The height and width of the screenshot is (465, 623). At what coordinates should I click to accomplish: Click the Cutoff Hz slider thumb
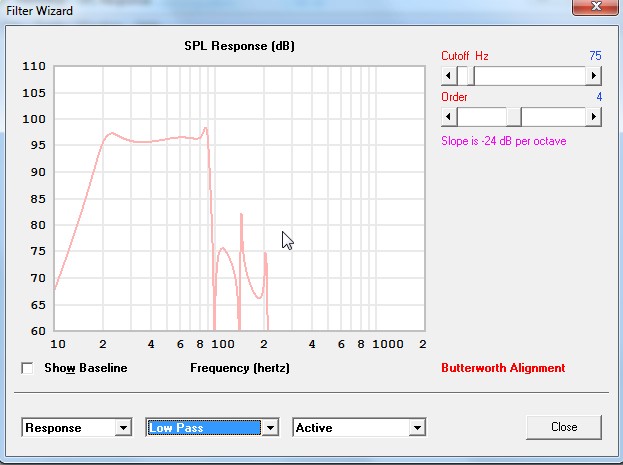click(x=471, y=76)
